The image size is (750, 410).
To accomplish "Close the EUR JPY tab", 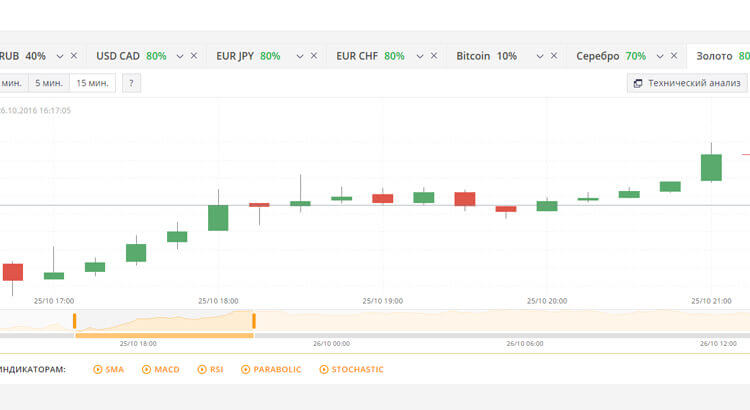I will click(314, 56).
